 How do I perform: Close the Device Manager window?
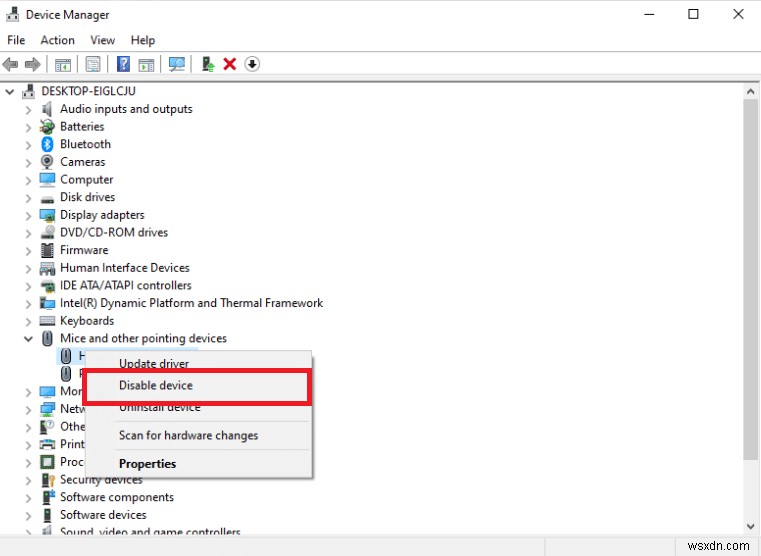738,15
